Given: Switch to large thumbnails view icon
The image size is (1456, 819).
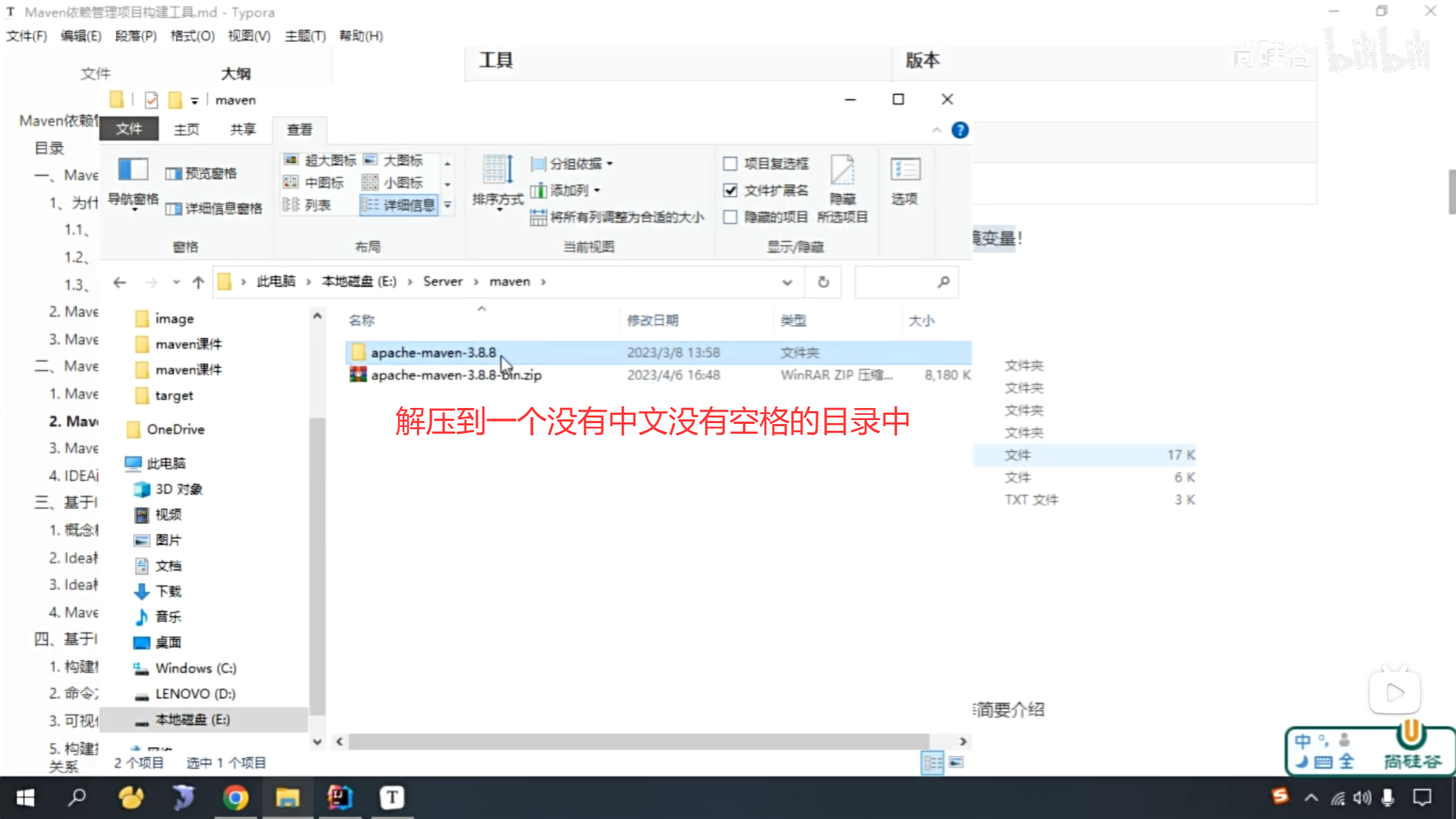Looking at the screenshot, I should [x=956, y=762].
